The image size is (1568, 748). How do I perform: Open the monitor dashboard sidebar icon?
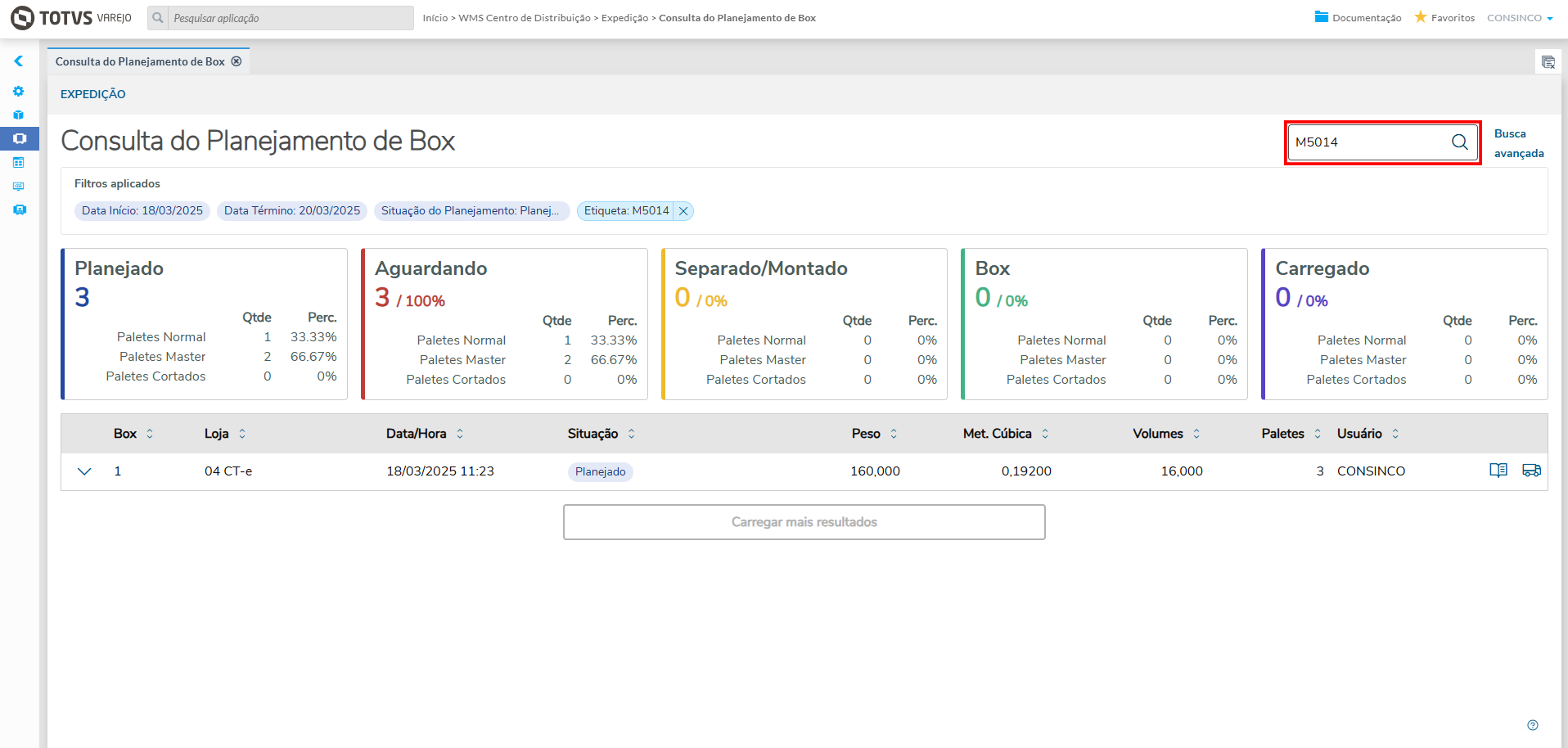pos(19,186)
